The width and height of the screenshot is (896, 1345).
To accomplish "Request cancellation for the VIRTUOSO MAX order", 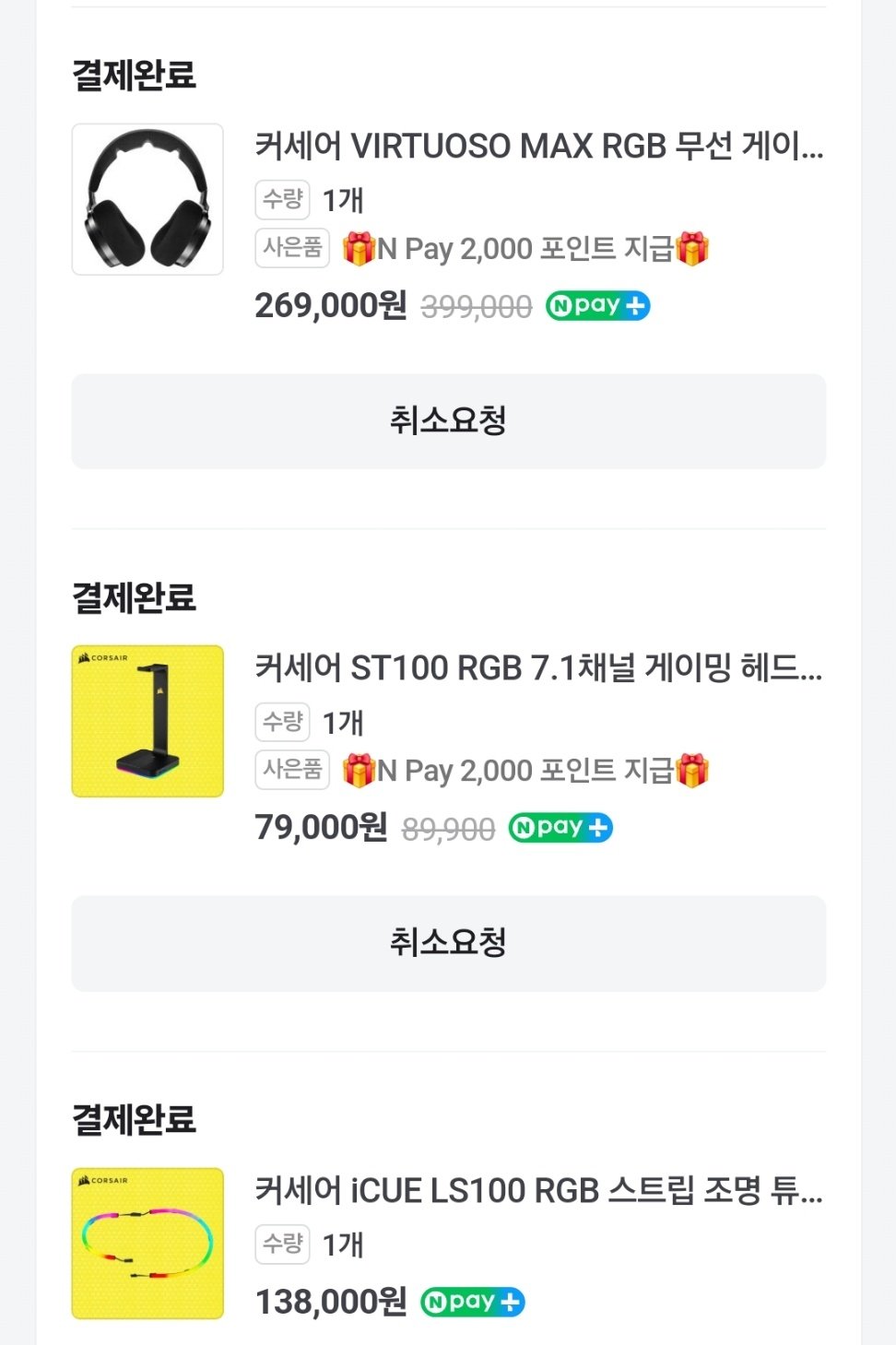I will 449,421.
